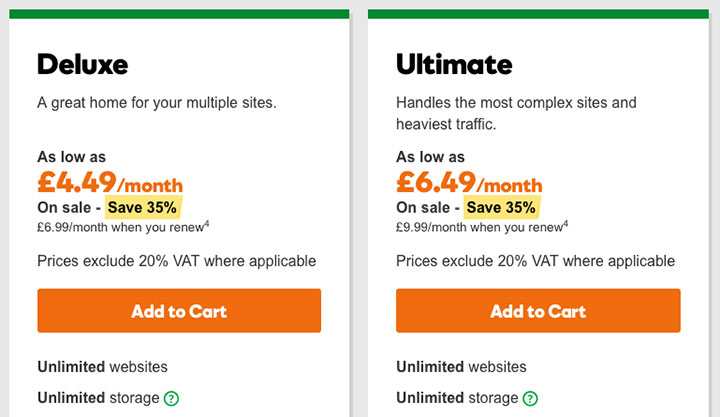Click the £9.99/month renewal text
Screen dimensions: 720x417
(x=479, y=227)
